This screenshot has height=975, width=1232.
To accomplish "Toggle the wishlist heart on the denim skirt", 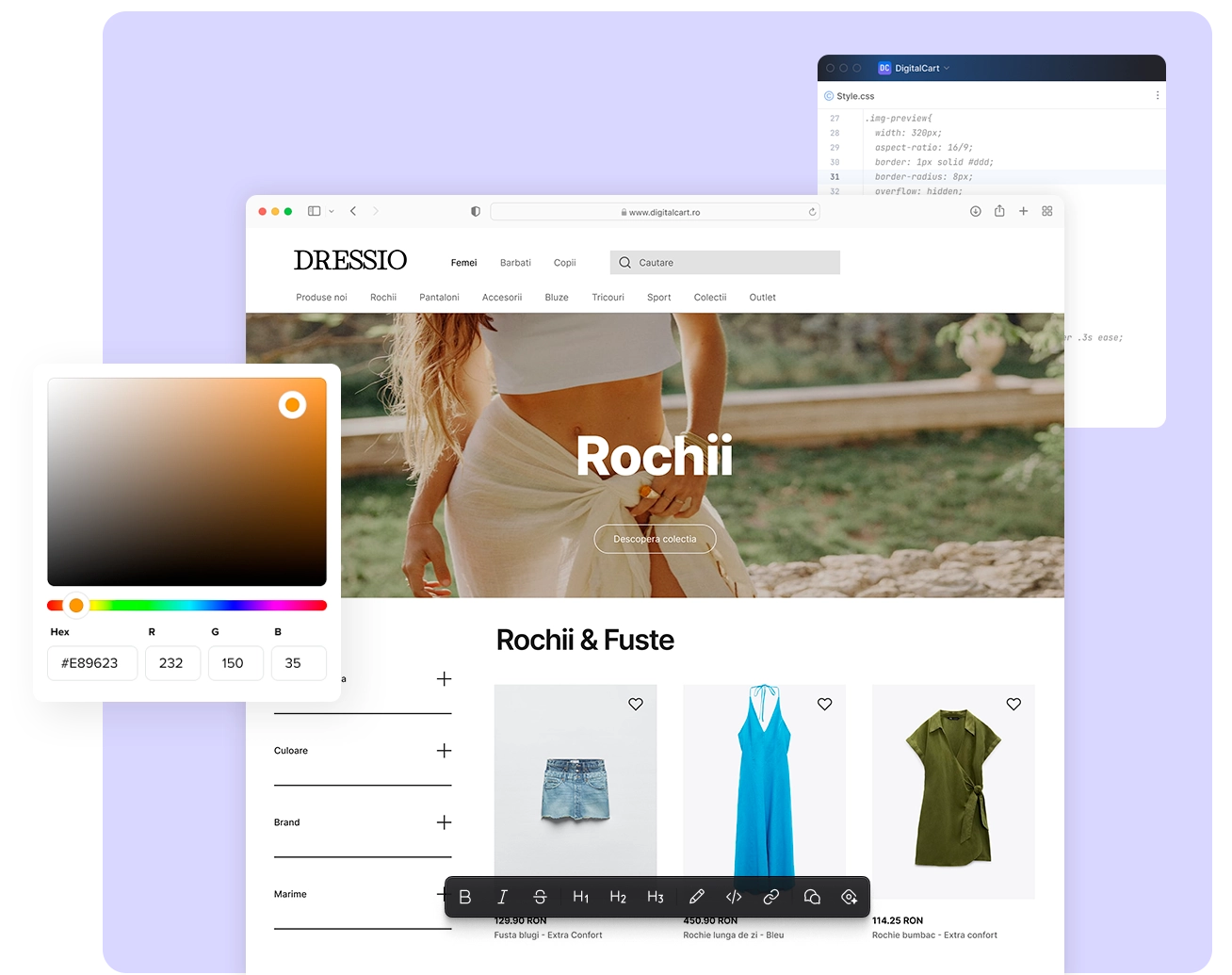I will (635, 704).
